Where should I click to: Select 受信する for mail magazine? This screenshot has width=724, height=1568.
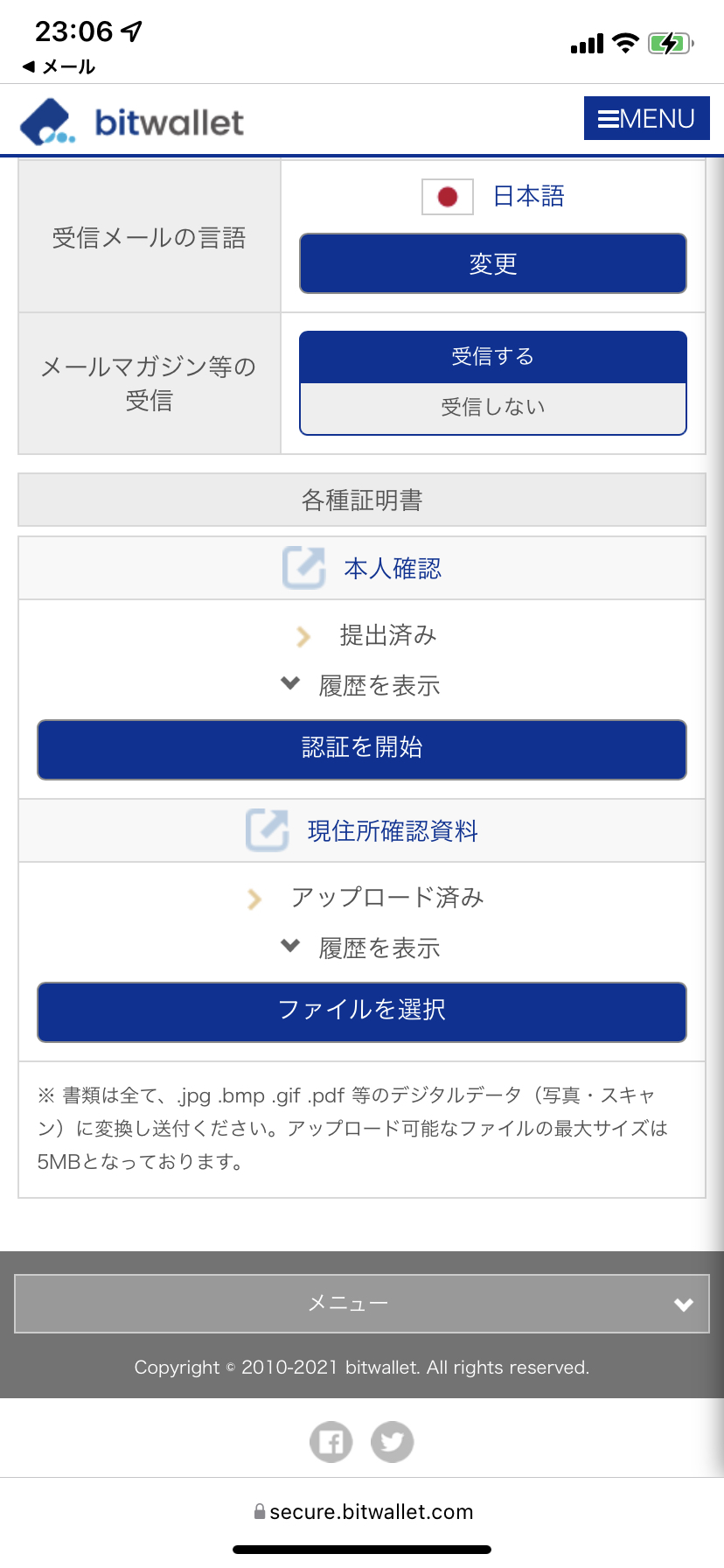[493, 357]
